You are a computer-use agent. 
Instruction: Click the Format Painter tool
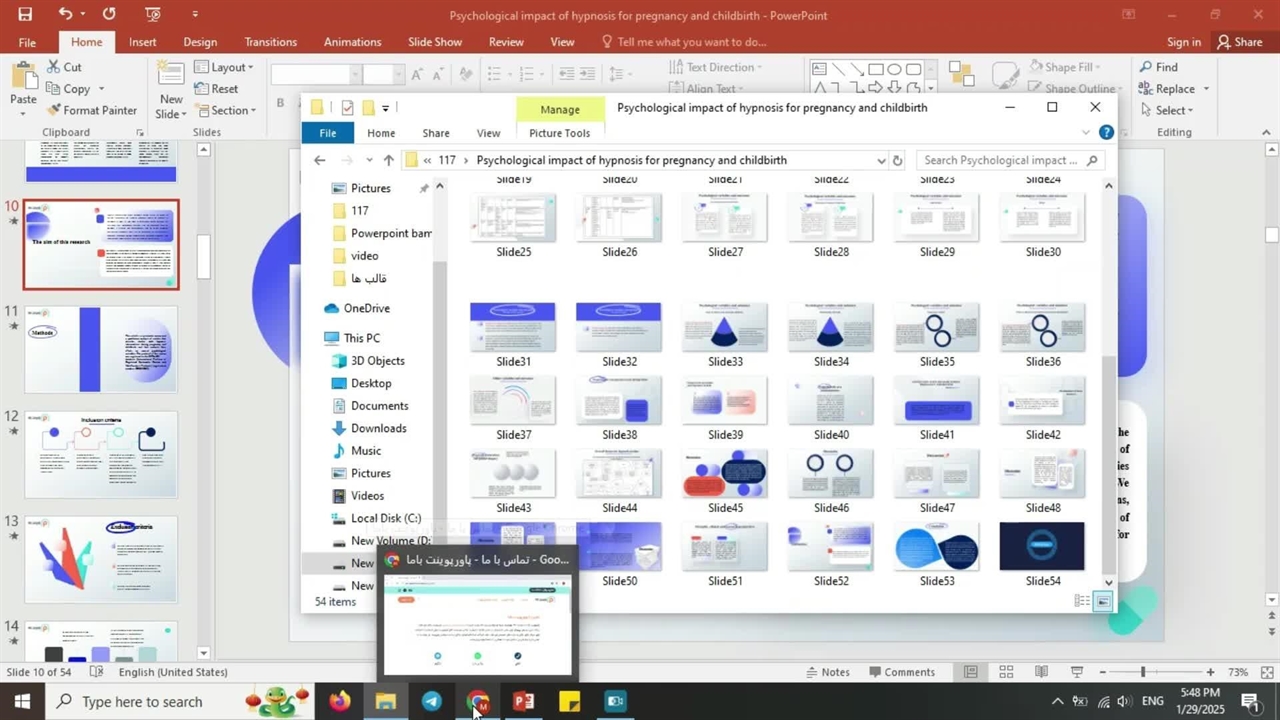point(91,110)
